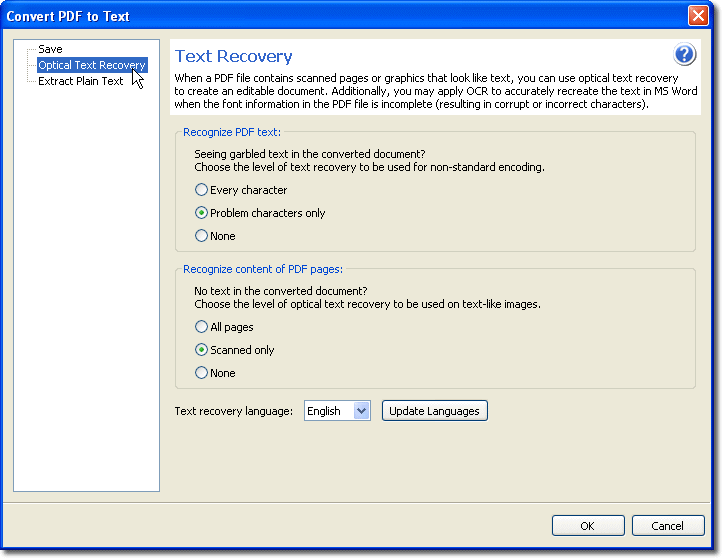Click the Recognize content of PDF pages label

point(263,269)
